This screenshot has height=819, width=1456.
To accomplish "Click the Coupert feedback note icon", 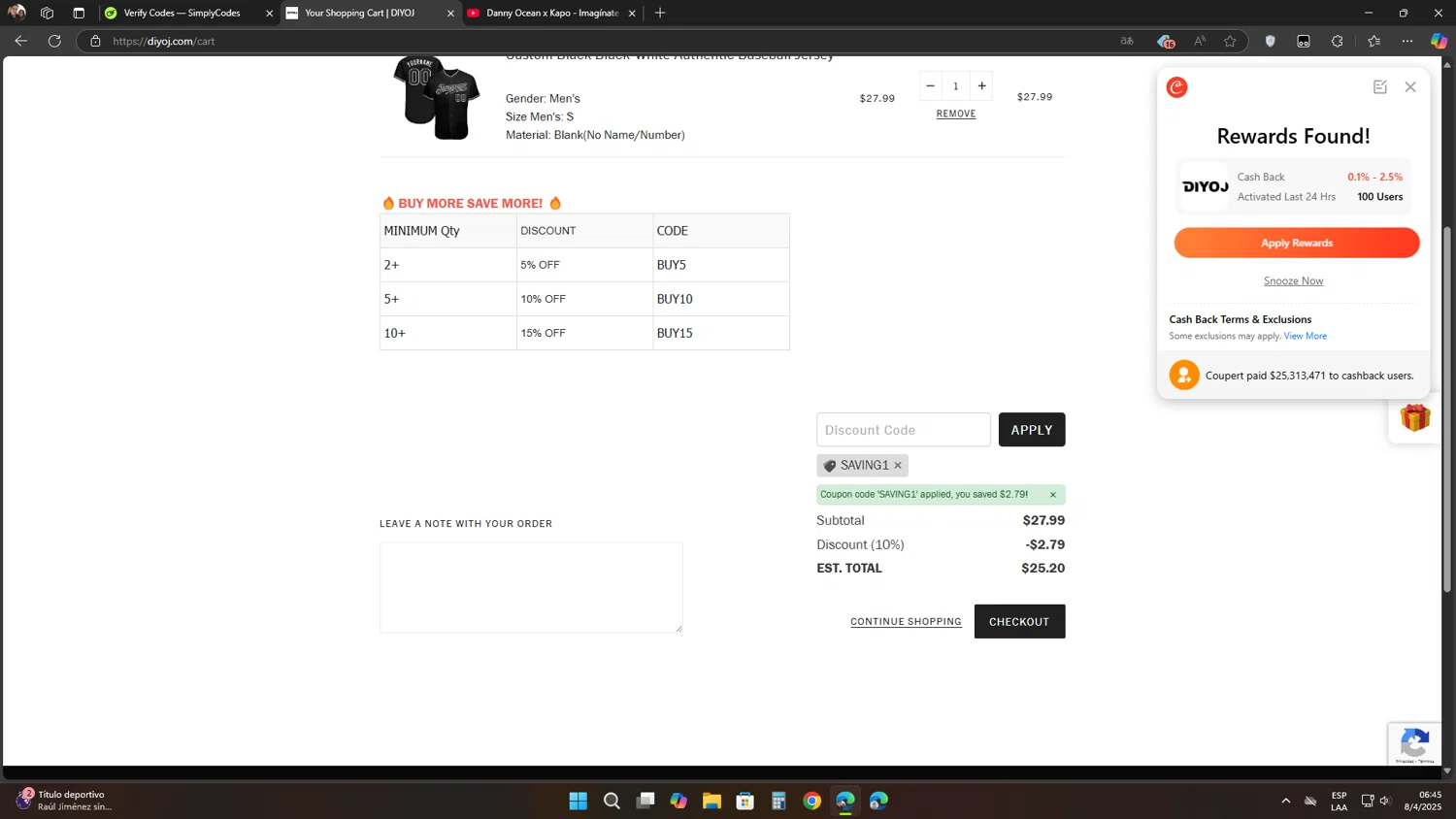I will [x=1379, y=87].
